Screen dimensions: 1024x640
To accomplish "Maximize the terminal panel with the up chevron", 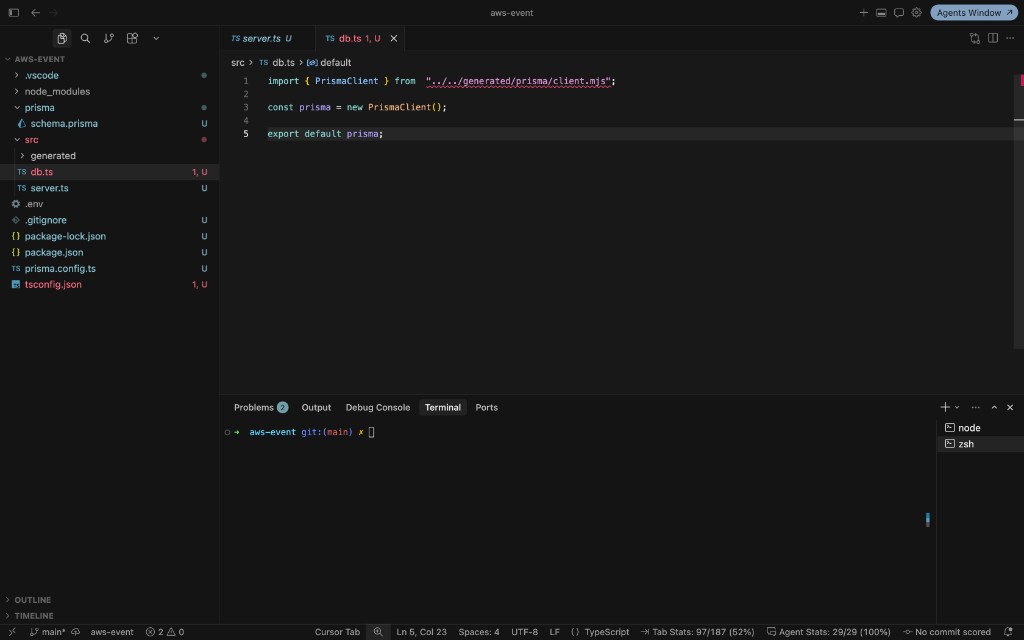I will [x=994, y=407].
